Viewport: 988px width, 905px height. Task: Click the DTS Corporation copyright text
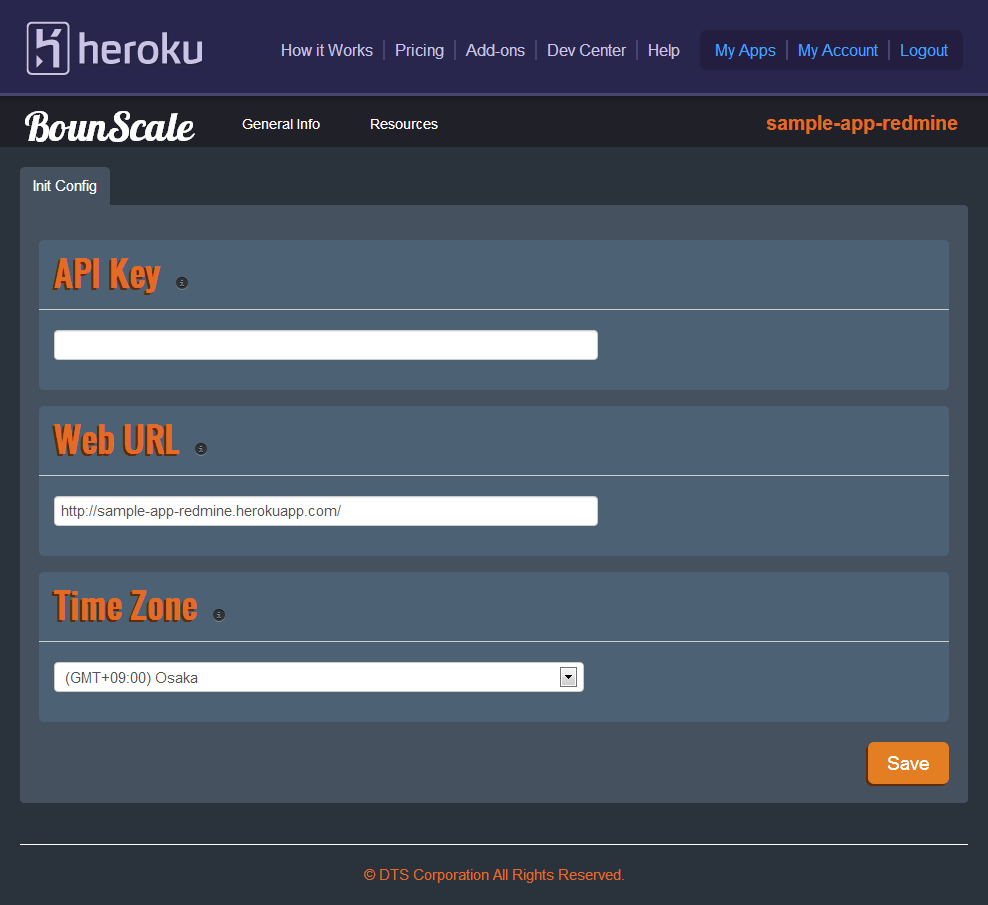click(x=494, y=875)
